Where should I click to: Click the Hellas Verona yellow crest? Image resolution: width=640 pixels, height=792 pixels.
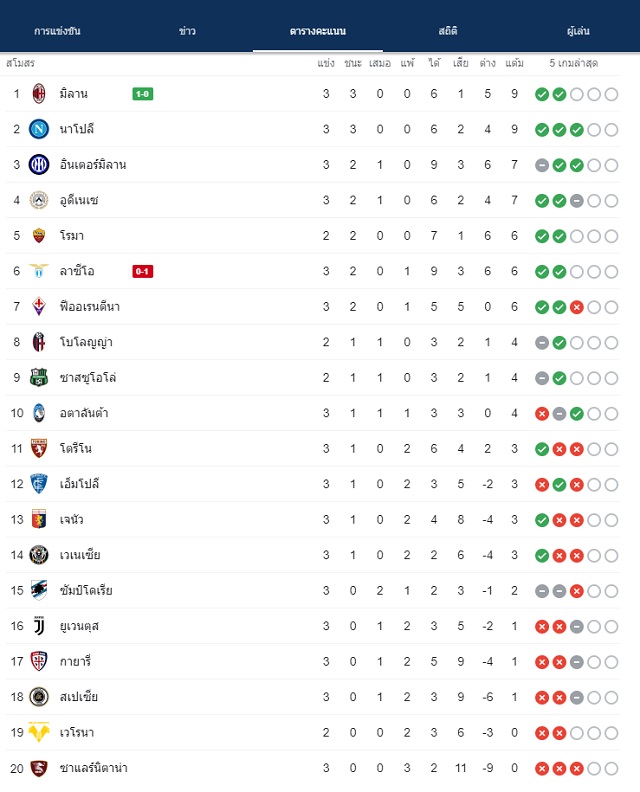(x=39, y=732)
